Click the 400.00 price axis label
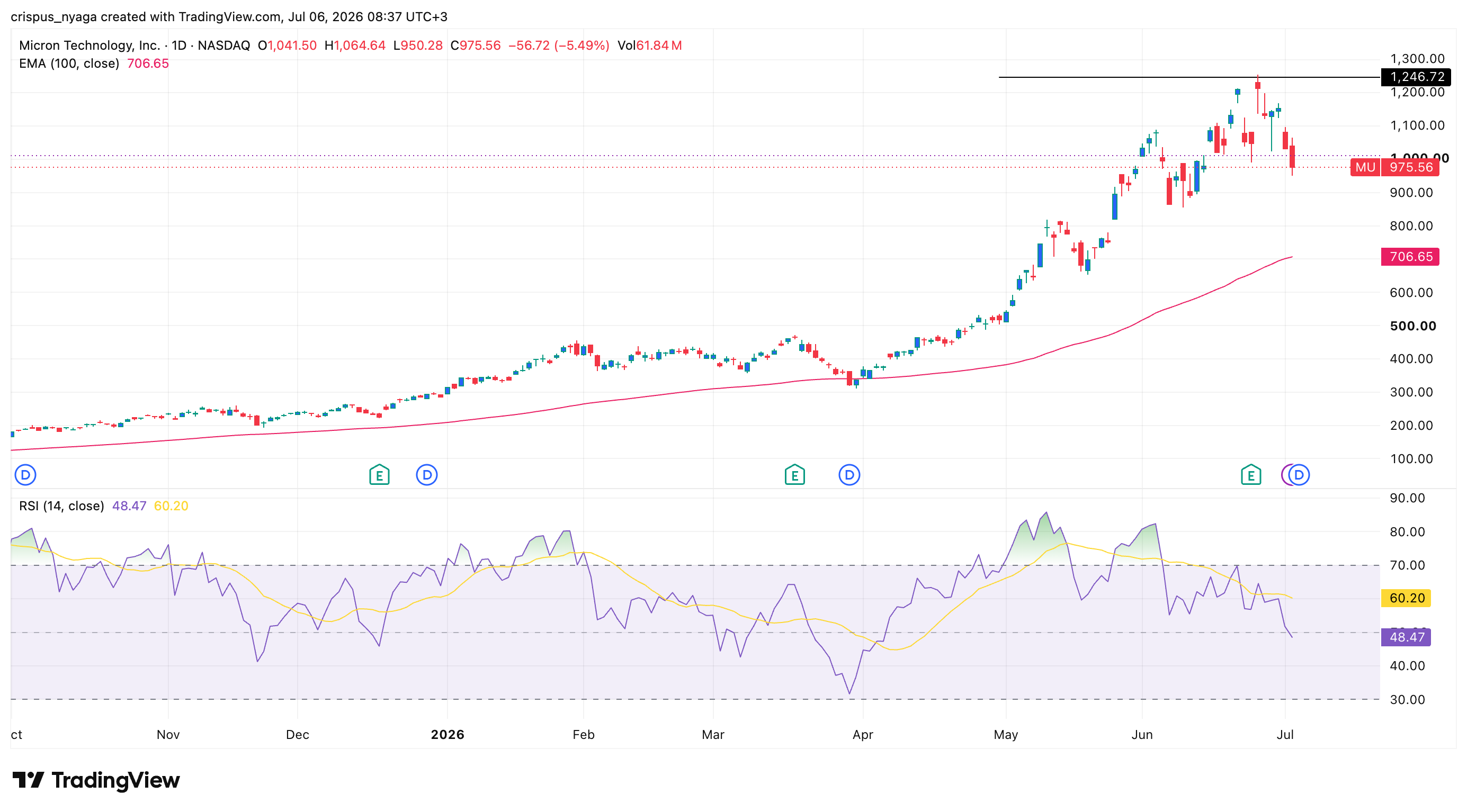Viewport: 1467px width, 812px height. (x=1411, y=359)
